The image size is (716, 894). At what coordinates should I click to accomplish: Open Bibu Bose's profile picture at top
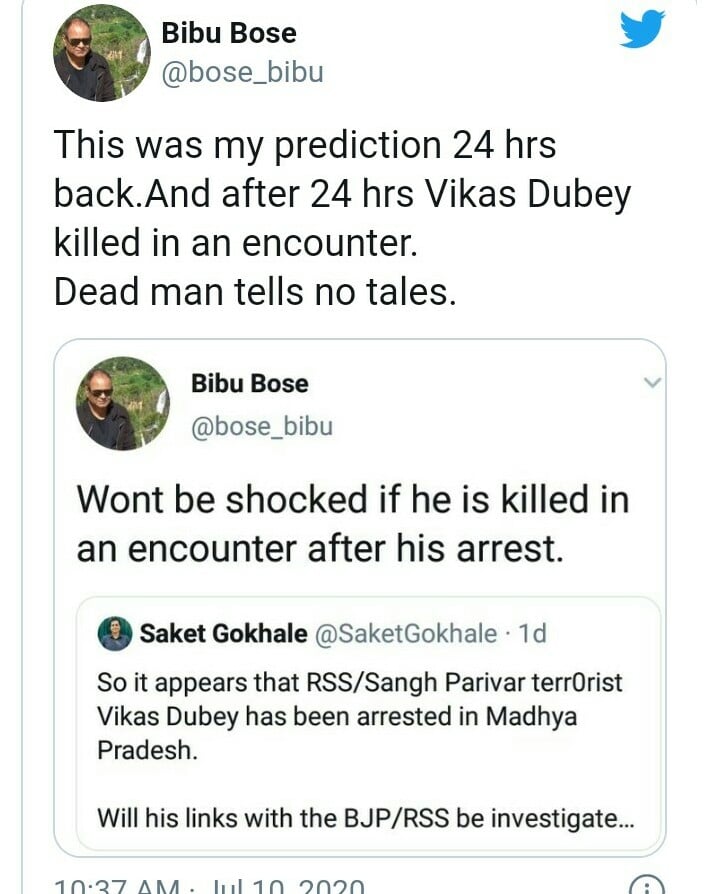pyautogui.click(x=101, y=53)
